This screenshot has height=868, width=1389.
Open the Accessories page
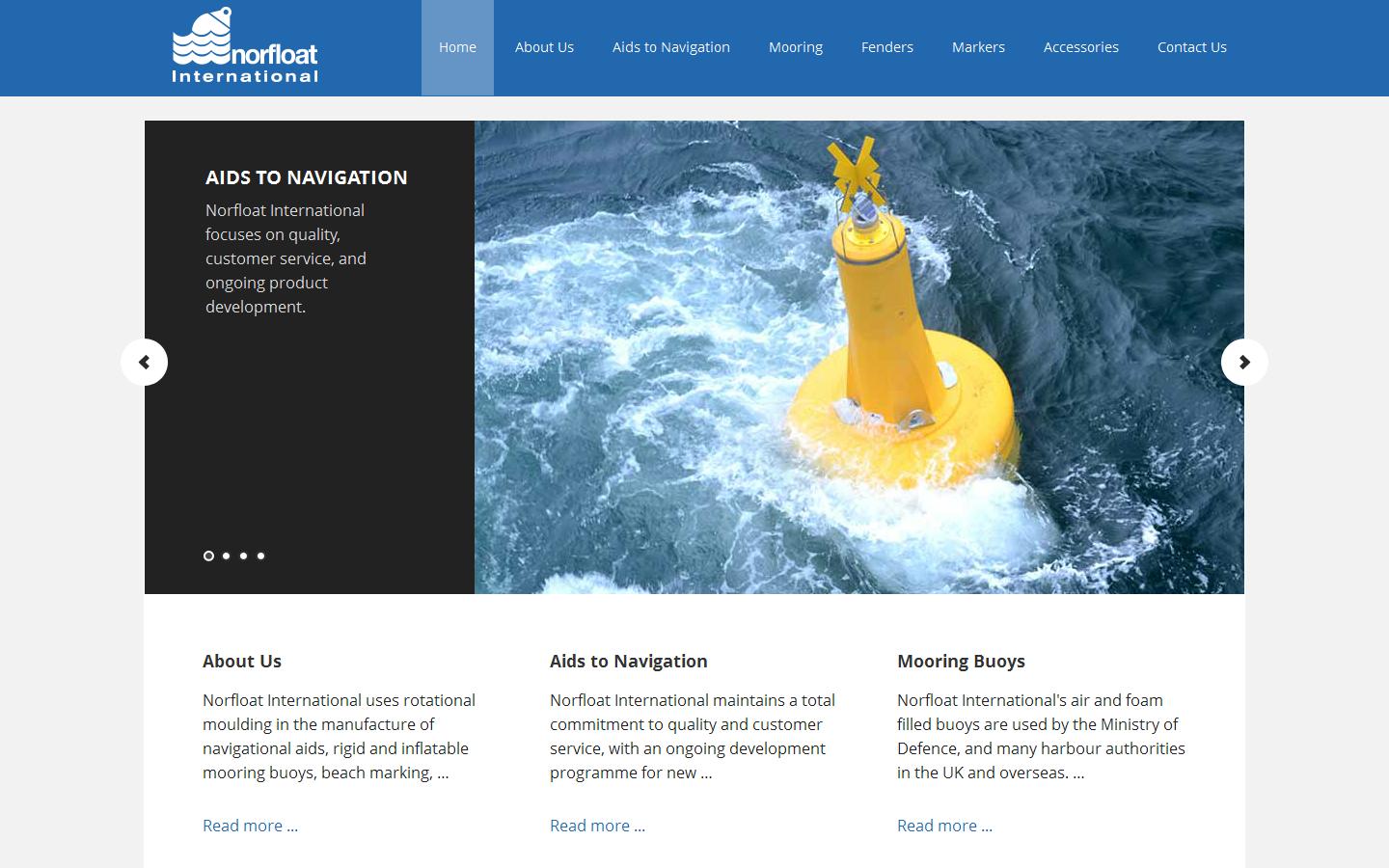point(1080,46)
